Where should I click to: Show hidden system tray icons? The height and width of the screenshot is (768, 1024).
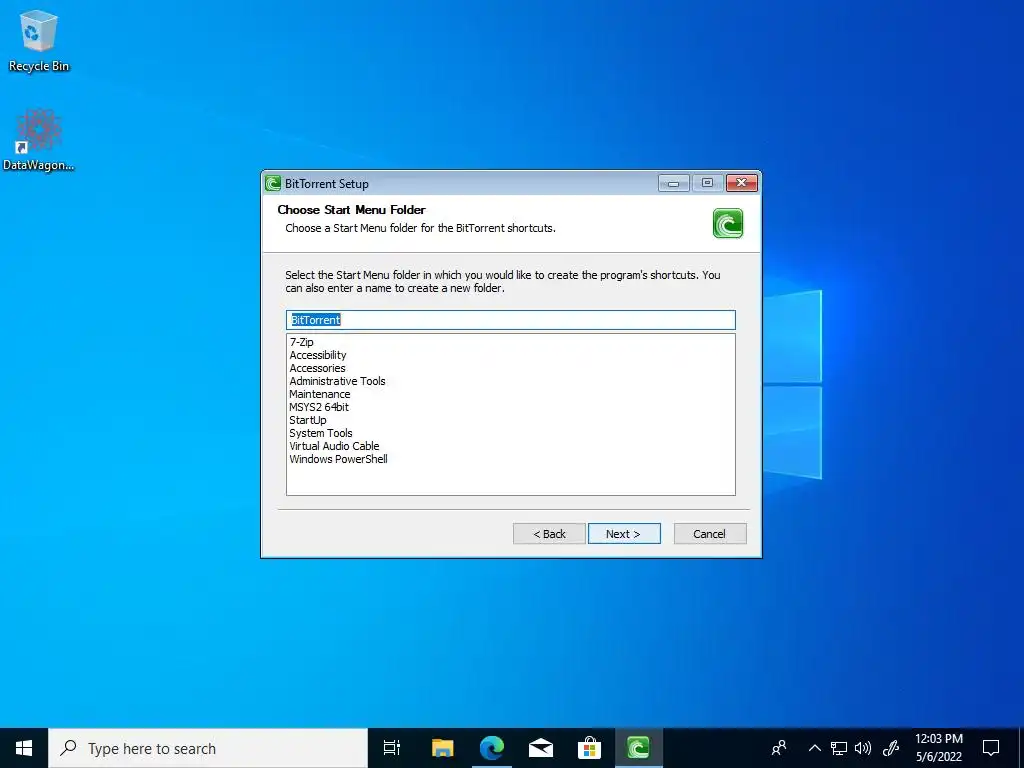pos(814,748)
